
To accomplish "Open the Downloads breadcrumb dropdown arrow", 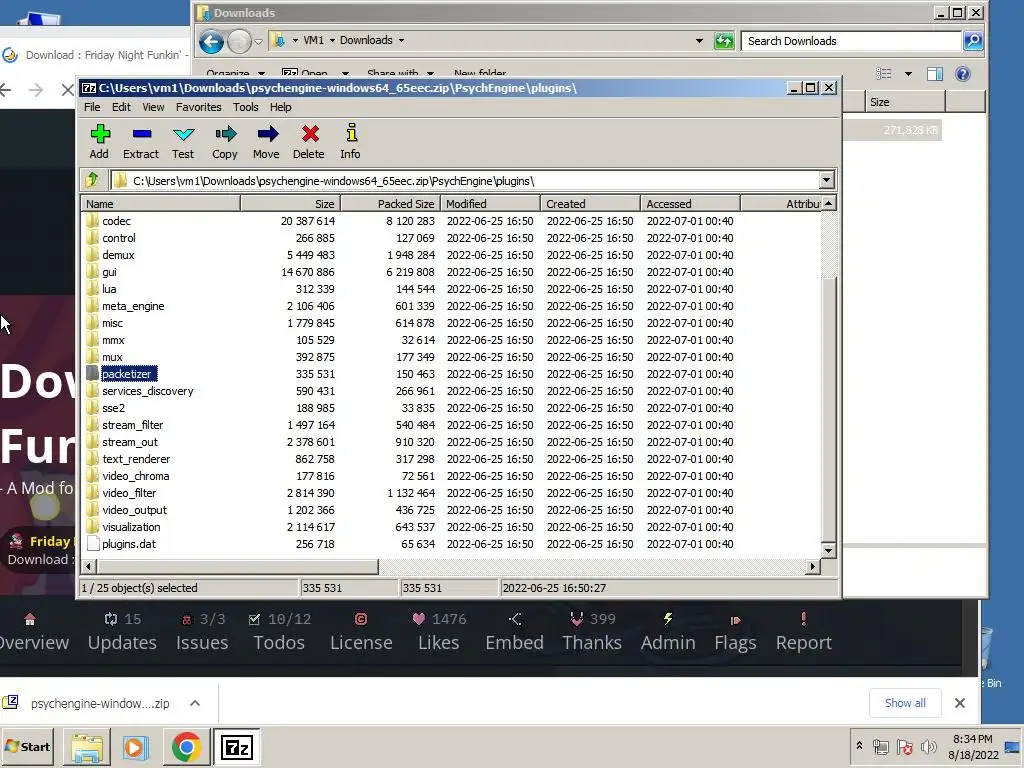I will click(401, 40).
